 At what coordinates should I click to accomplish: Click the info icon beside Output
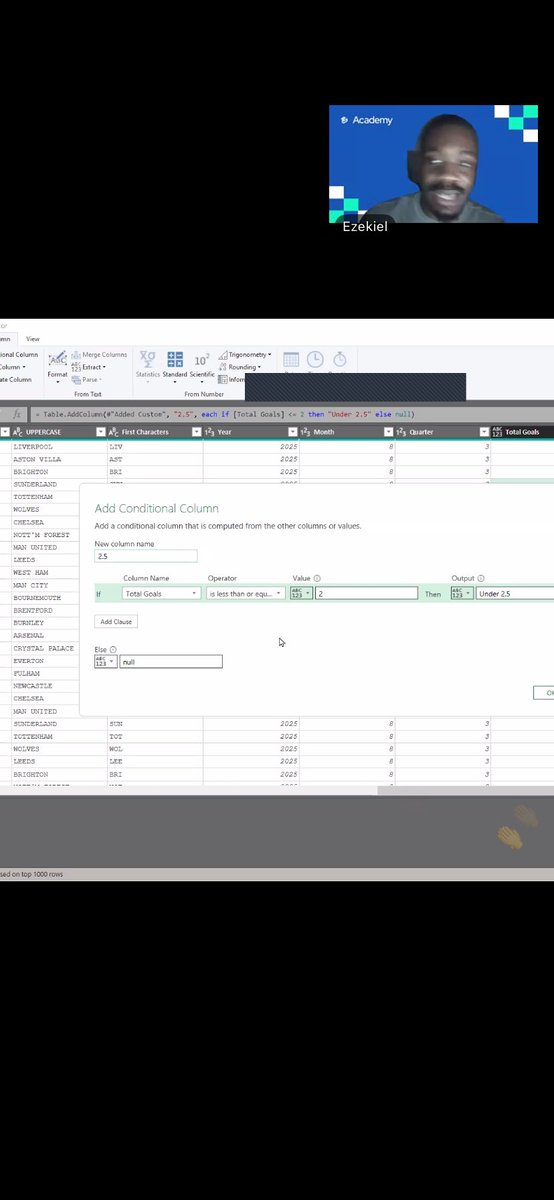pos(481,578)
